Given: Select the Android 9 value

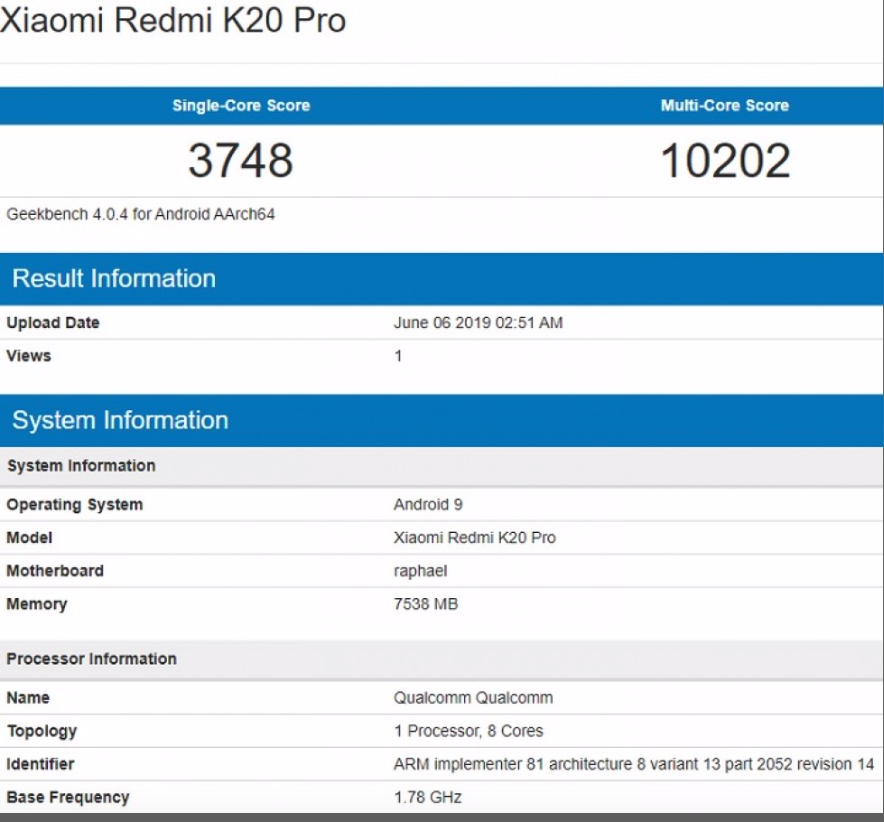Looking at the screenshot, I should pyautogui.click(x=428, y=504).
